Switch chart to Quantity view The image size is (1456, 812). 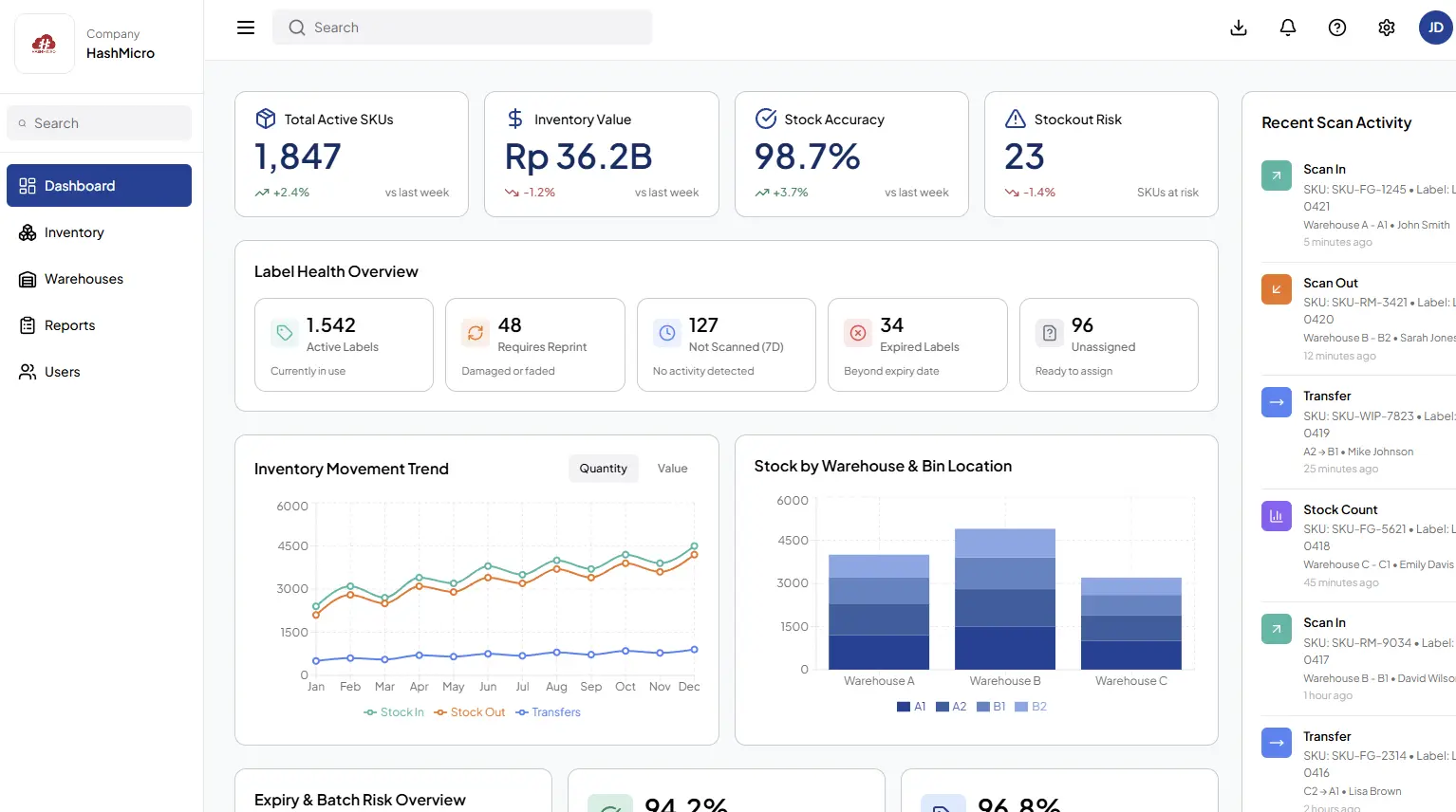click(x=603, y=469)
